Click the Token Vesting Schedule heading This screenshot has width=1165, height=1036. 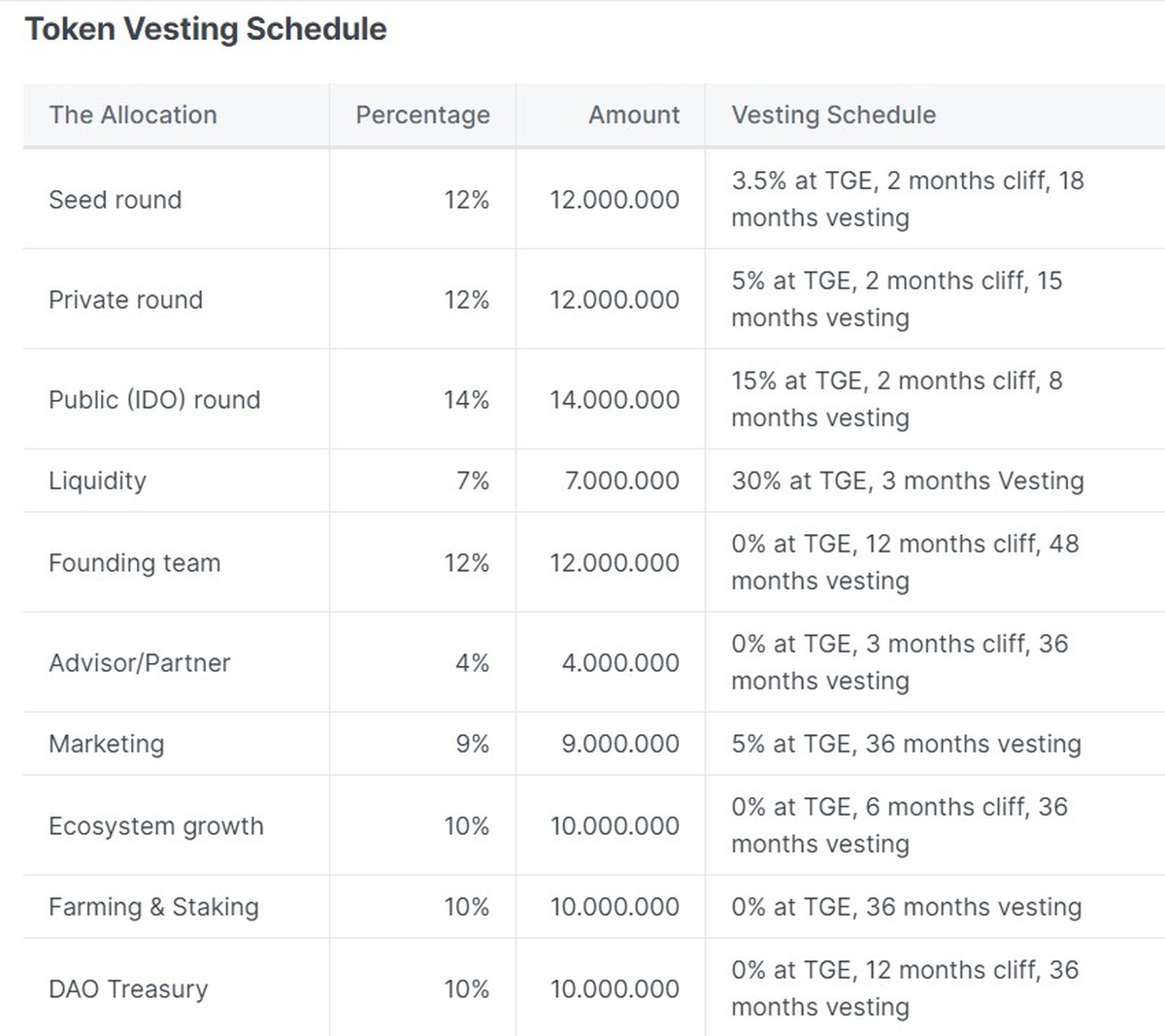point(206,29)
